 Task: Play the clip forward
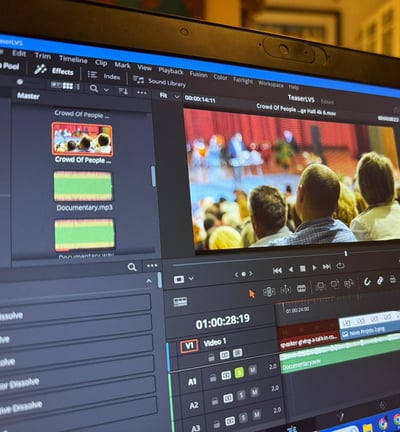(x=314, y=268)
